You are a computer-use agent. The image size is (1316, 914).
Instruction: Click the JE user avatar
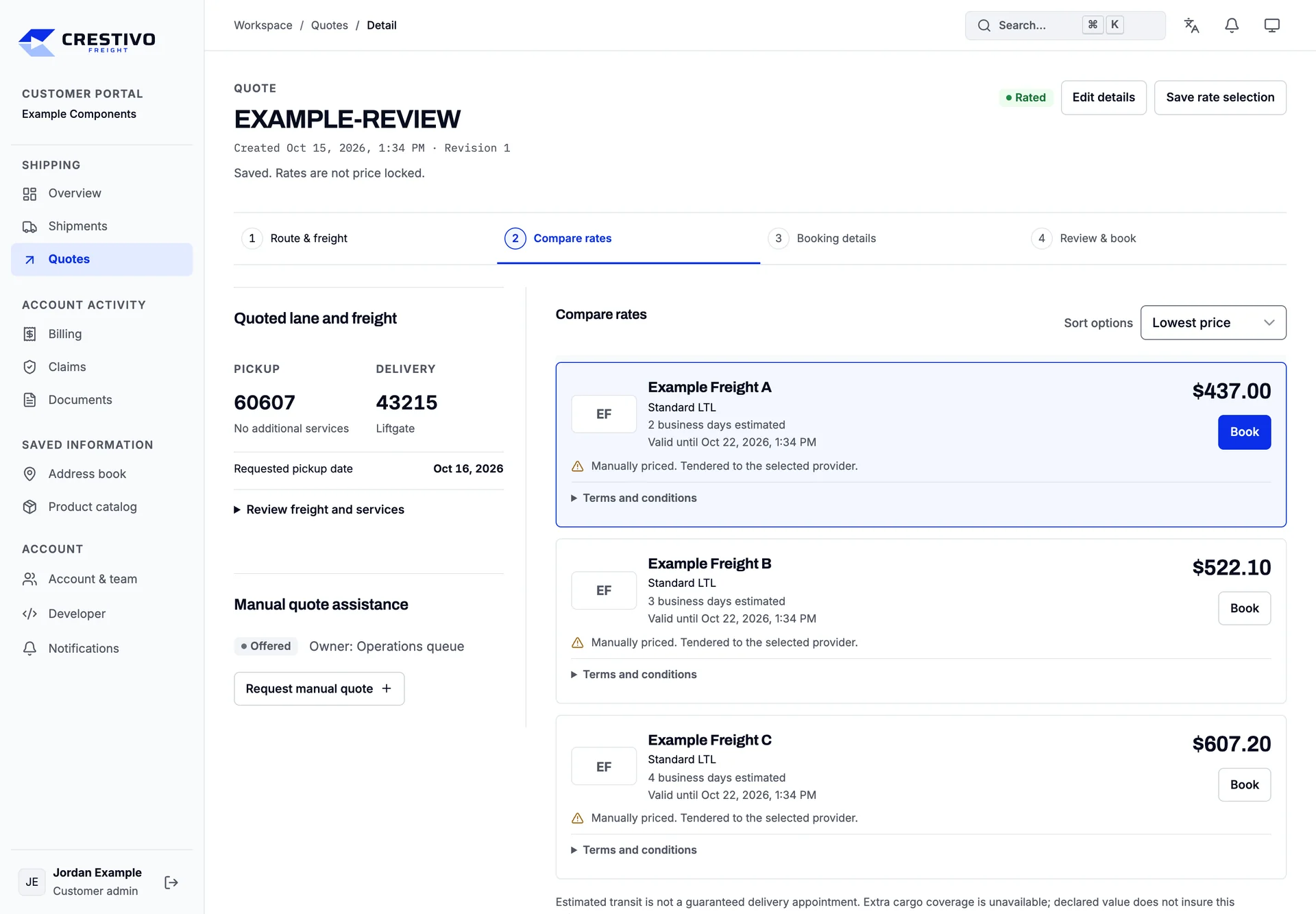(32, 882)
